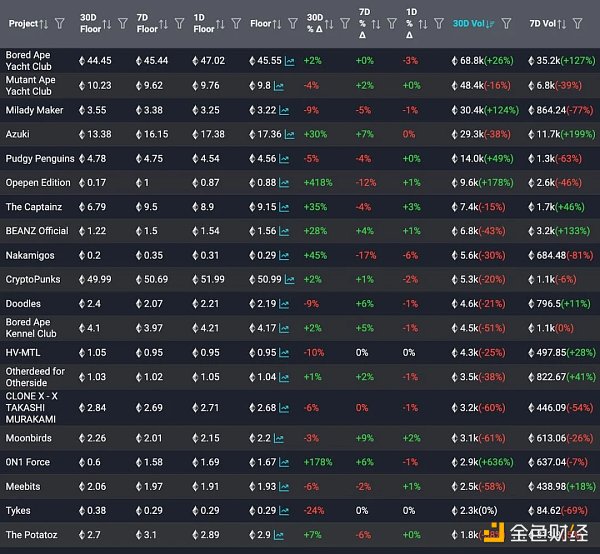
Task: Open floor chart for Bored Ape Yacht Club
Action: click(x=290, y=61)
